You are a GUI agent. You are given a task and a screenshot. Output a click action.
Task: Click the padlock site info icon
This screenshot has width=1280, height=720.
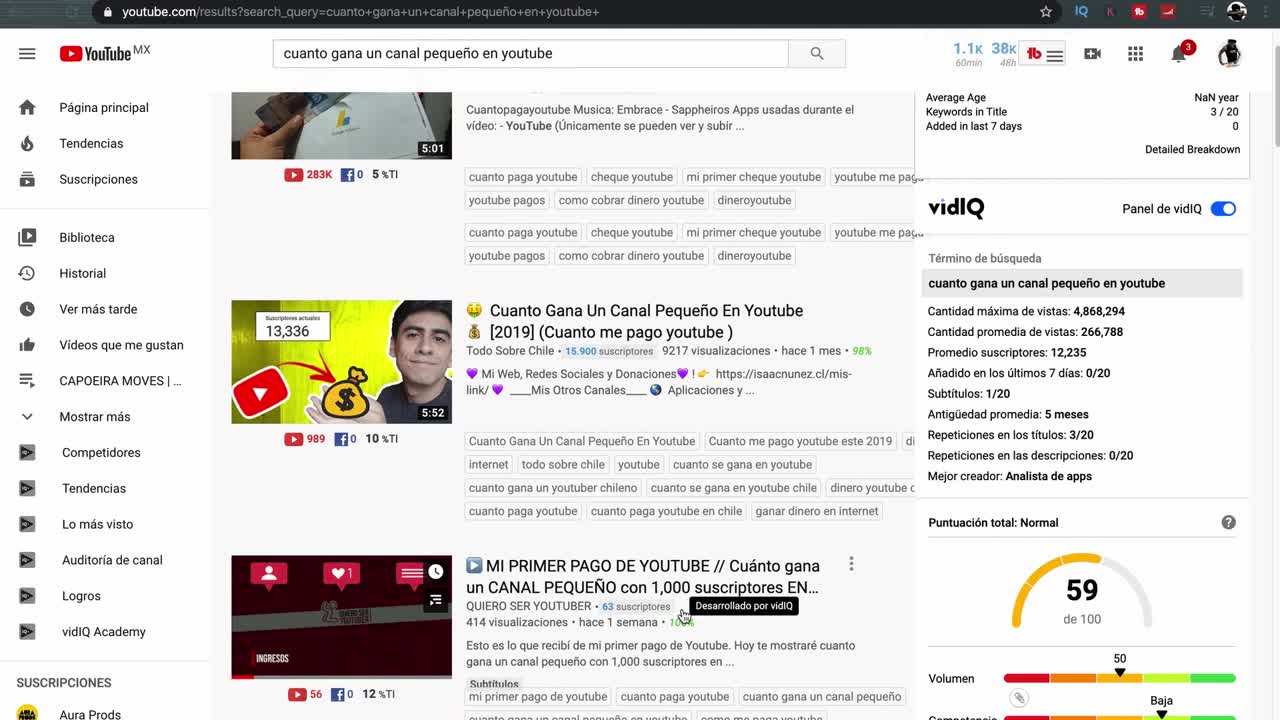[x=108, y=12]
